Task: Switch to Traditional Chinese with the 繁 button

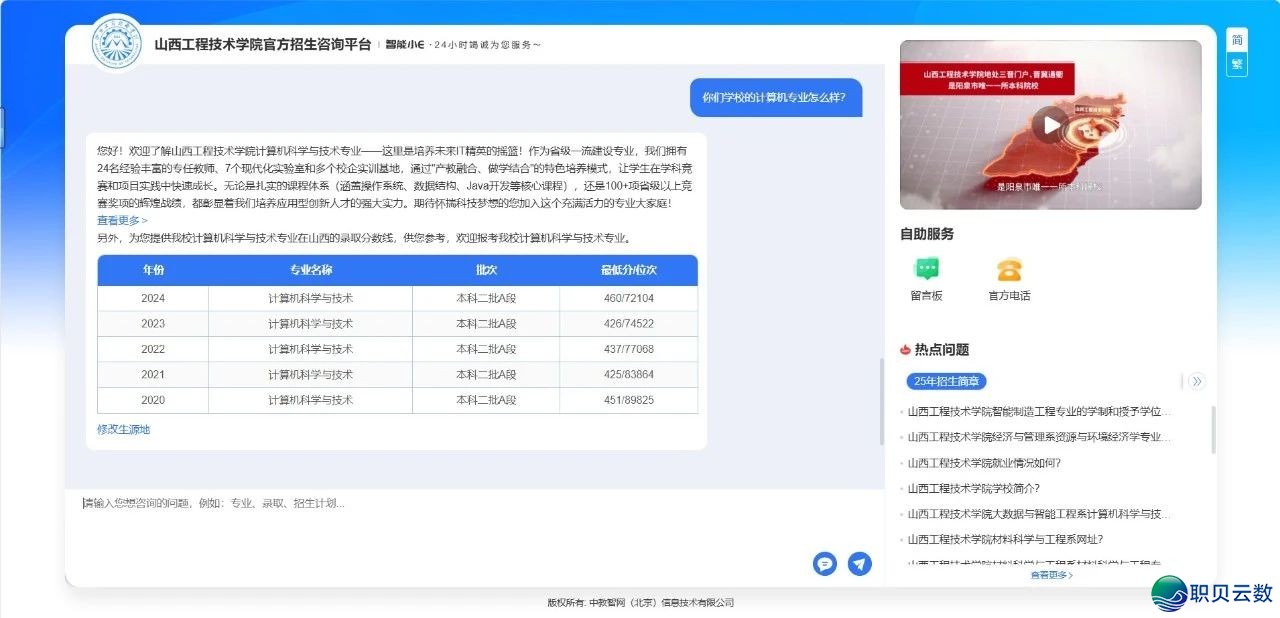Action: click(1237, 64)
